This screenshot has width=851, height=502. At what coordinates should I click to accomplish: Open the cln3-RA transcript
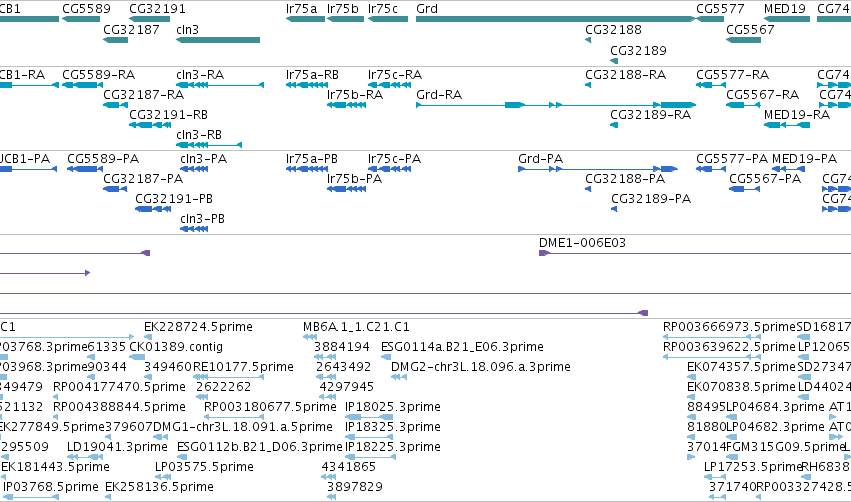point(220,85)
